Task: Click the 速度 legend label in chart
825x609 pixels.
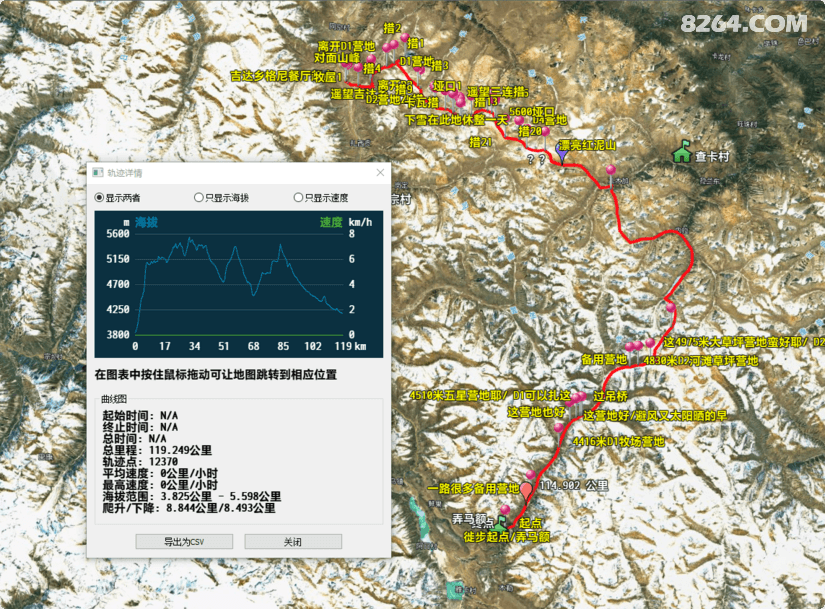Action: click(x=331, y=222)
